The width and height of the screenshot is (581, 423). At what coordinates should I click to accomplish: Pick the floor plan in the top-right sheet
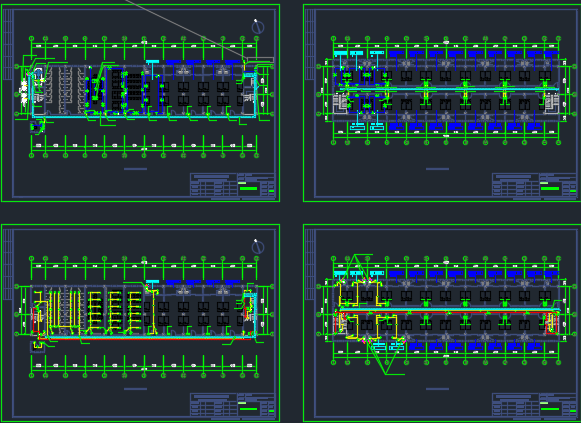click(x=446, y=90)
